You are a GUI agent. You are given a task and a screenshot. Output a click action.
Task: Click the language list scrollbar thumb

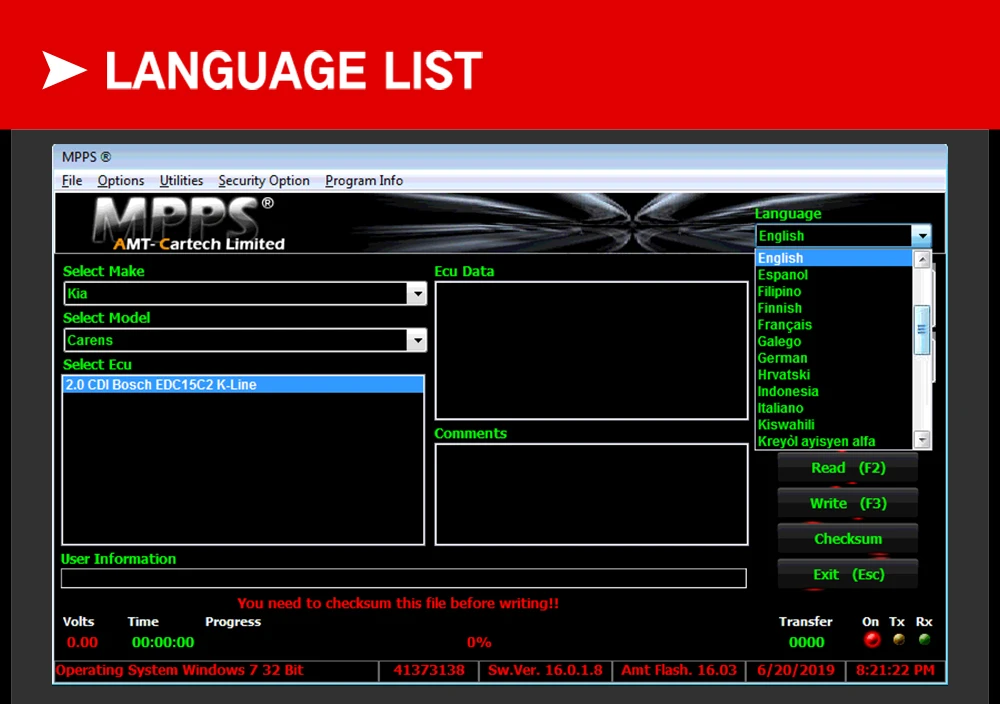[x=922, y=330]
